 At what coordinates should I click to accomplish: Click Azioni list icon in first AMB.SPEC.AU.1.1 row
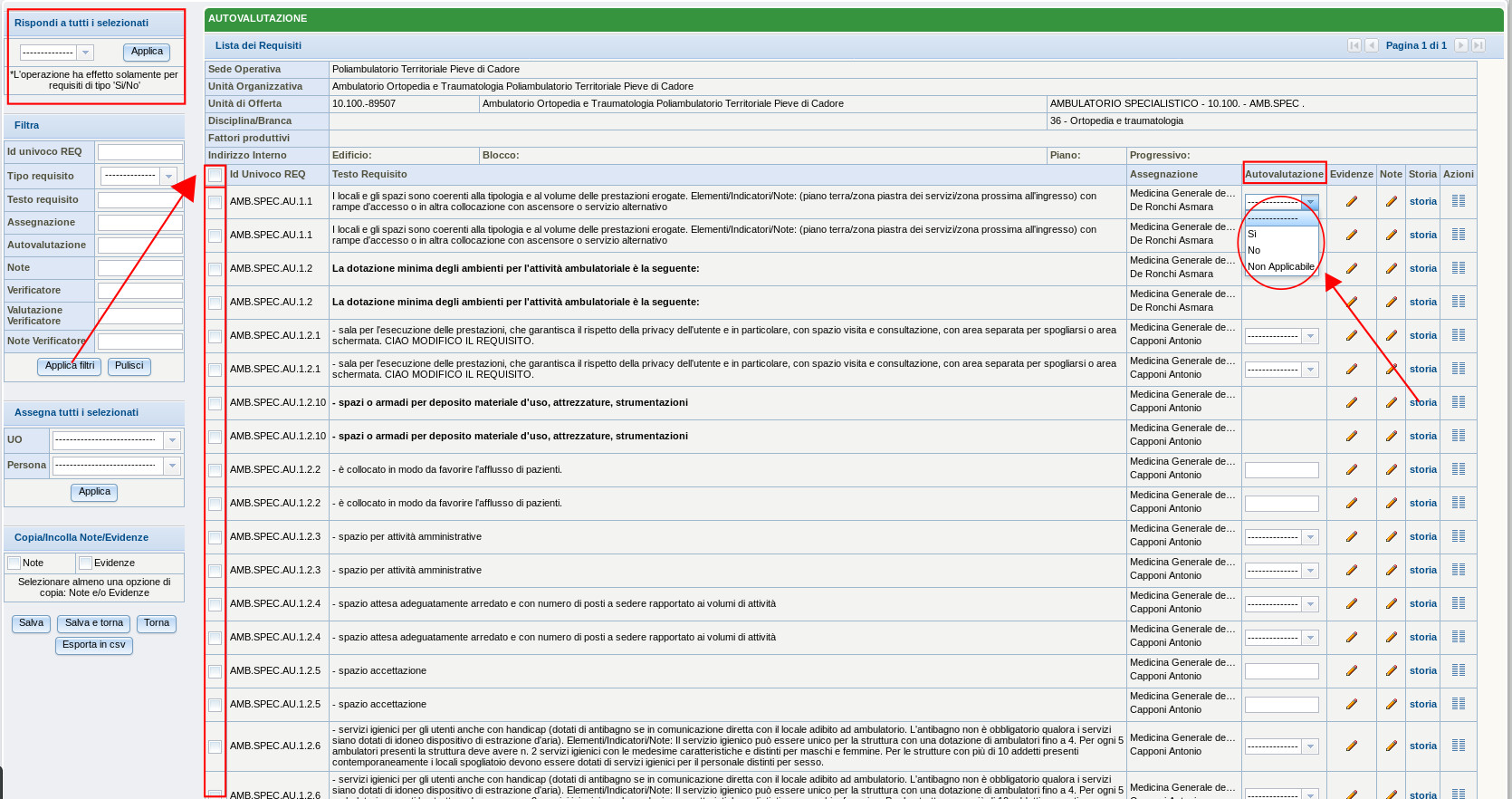1458,201
